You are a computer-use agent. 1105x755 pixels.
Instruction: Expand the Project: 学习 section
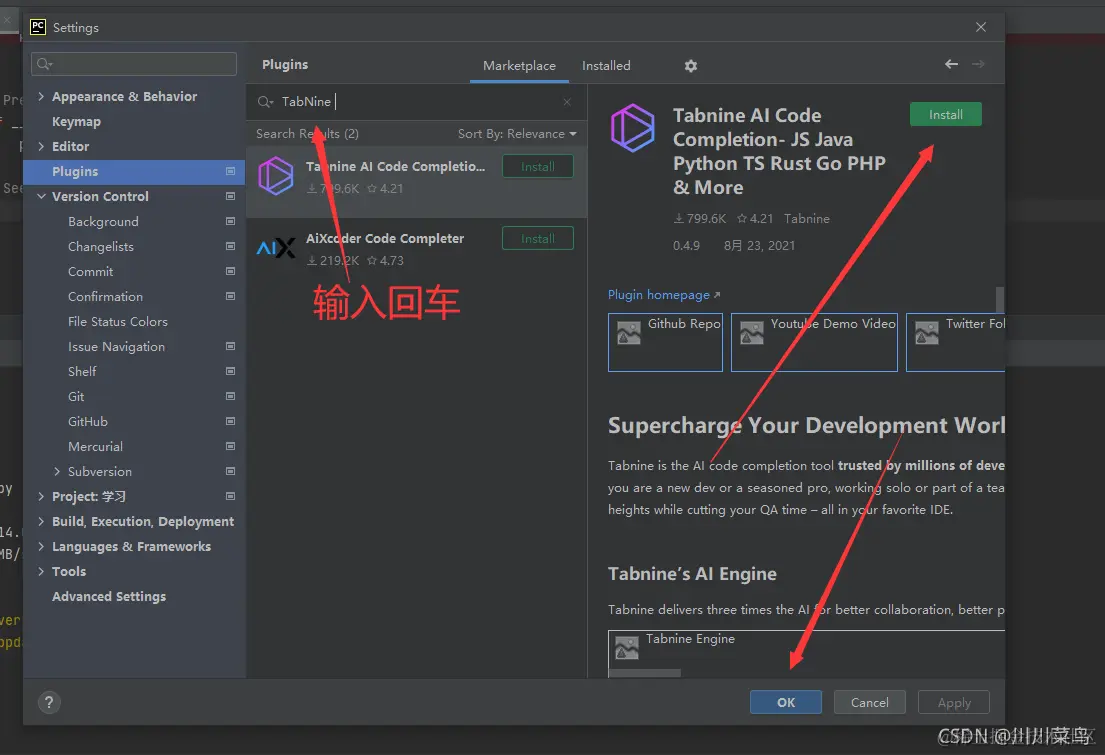(41, 496)
